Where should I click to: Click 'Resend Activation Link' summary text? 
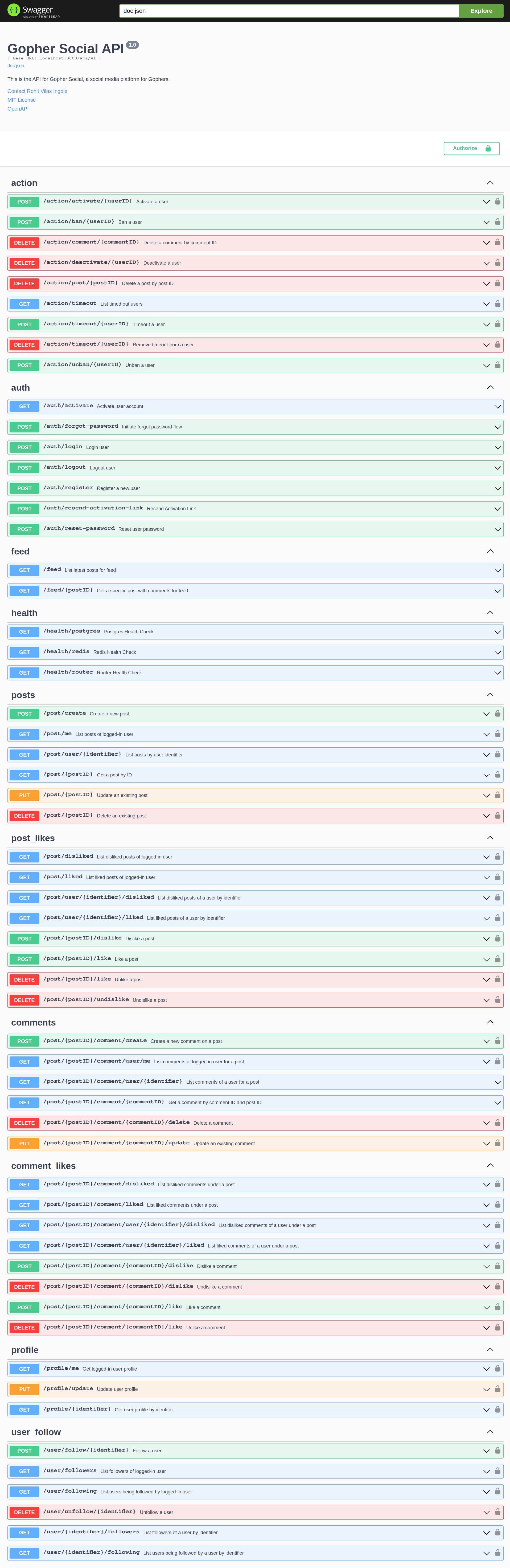click(171, 509)
